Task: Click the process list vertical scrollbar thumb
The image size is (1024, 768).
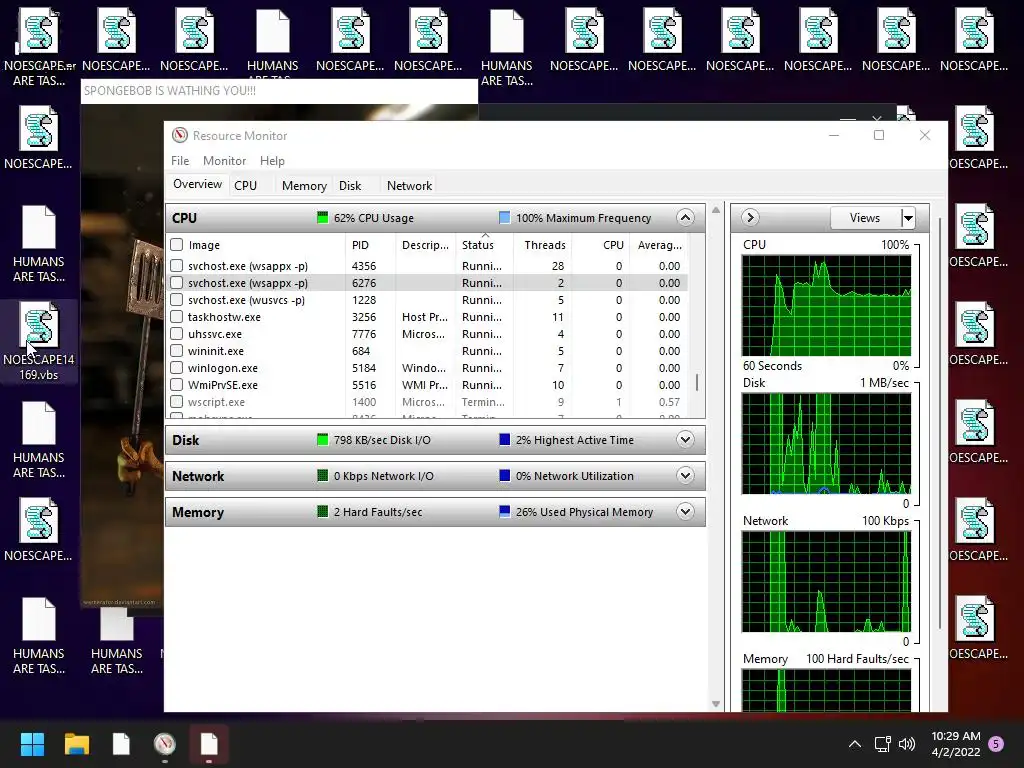Action: 697,382
